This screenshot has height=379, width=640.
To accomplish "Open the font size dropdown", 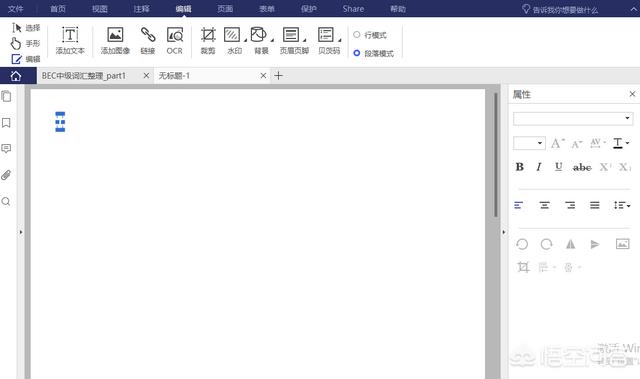I will click(x=529, y=143).
